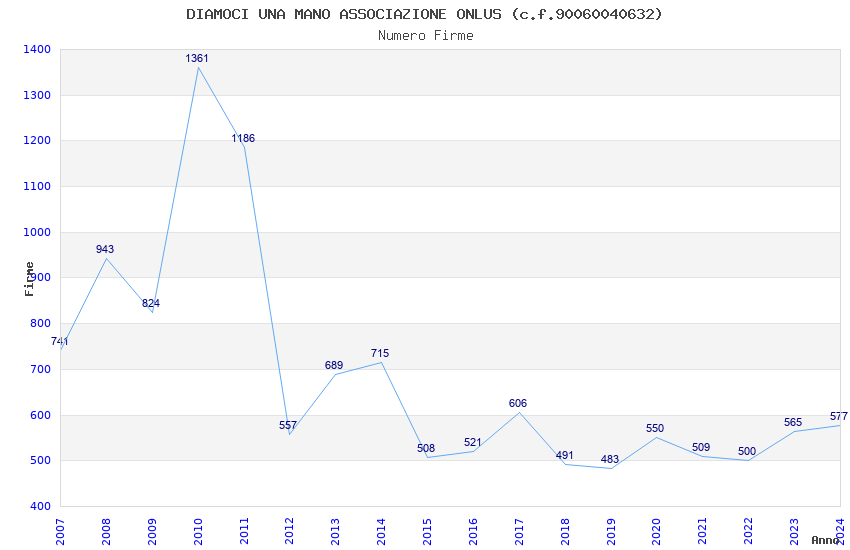The image size is (850, 550).
Task: Click the 2013 x-axis year label
Action: coord(336,532)
